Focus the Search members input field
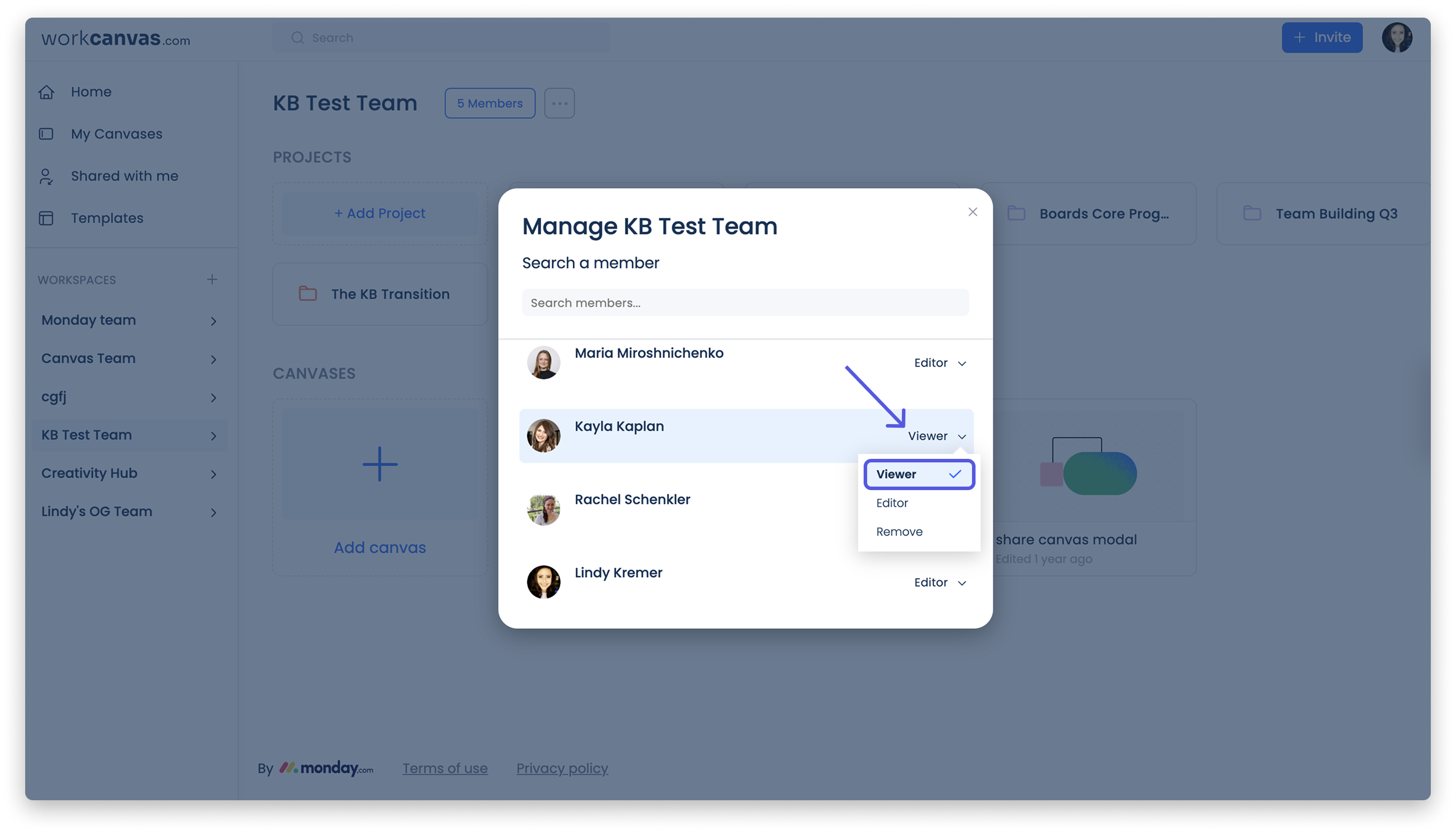1456x833 pixels. (745, 303)
